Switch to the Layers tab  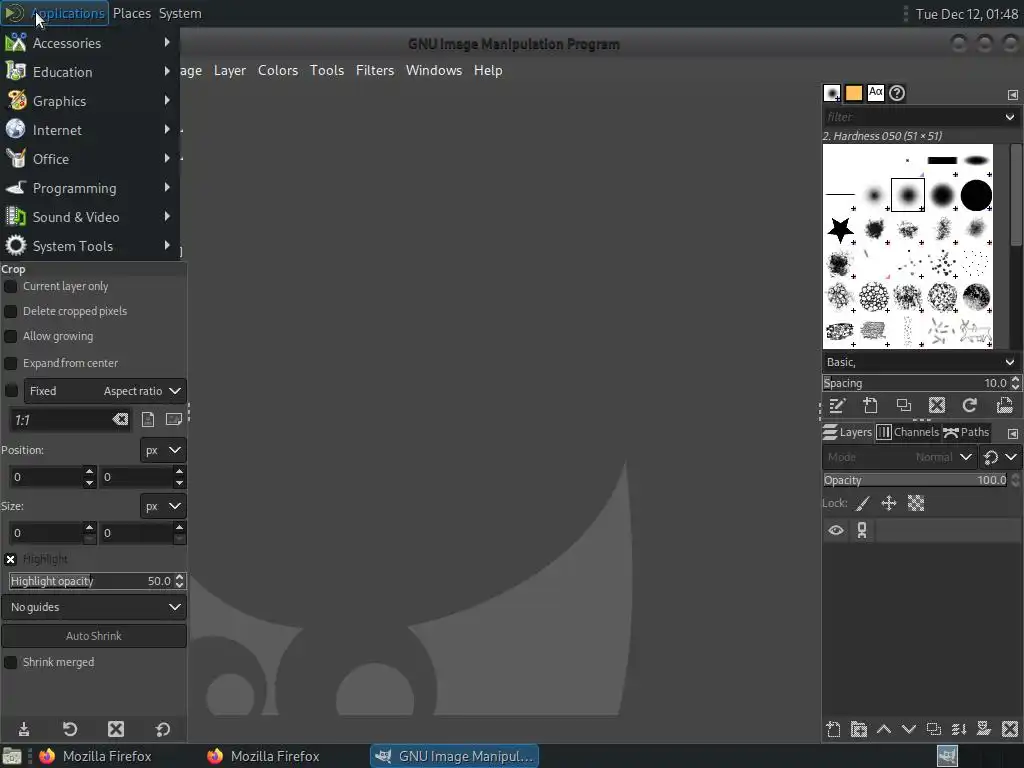point(848,432)
